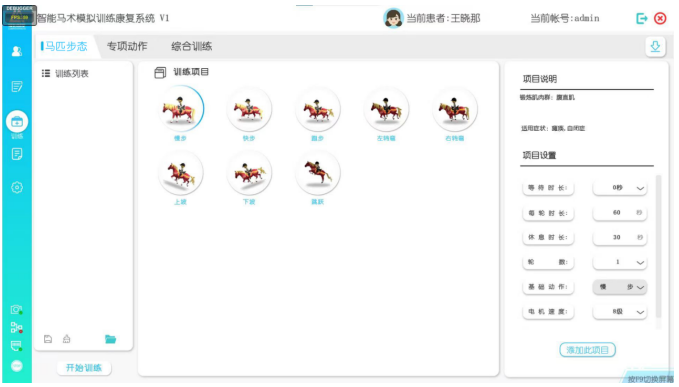Pick the 上坡 uphill horse icon
679x387 pixels.
(x=181, y=173)
